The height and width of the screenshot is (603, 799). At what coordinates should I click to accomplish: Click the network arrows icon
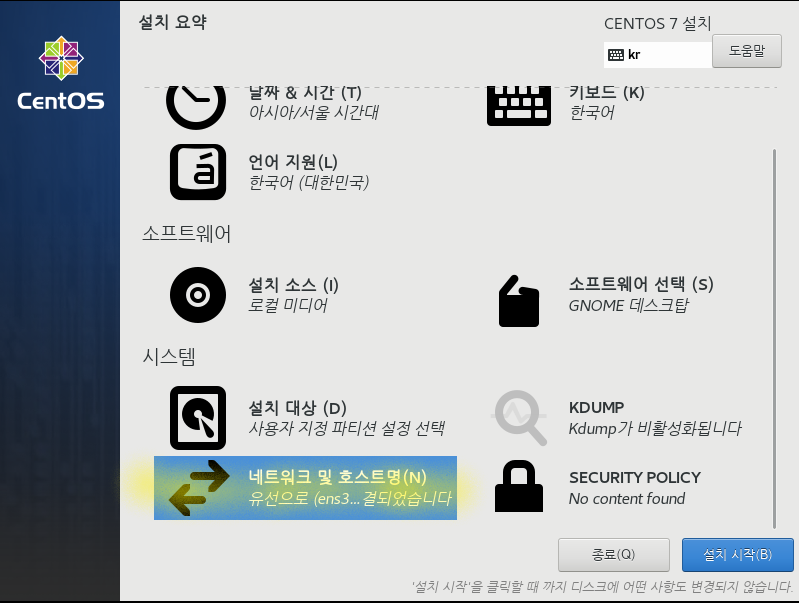click(199, 488)
